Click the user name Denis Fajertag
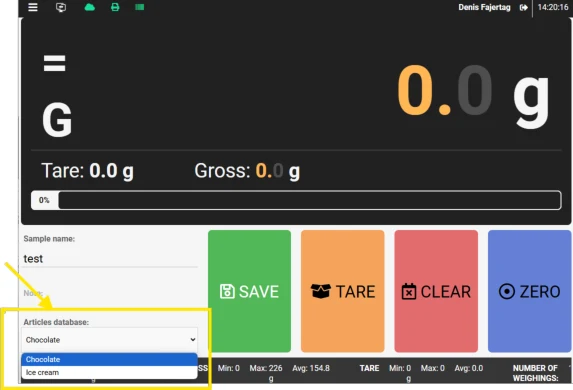Screen dimensions: 573x390 pyautogui.click(x=484, y=8)
